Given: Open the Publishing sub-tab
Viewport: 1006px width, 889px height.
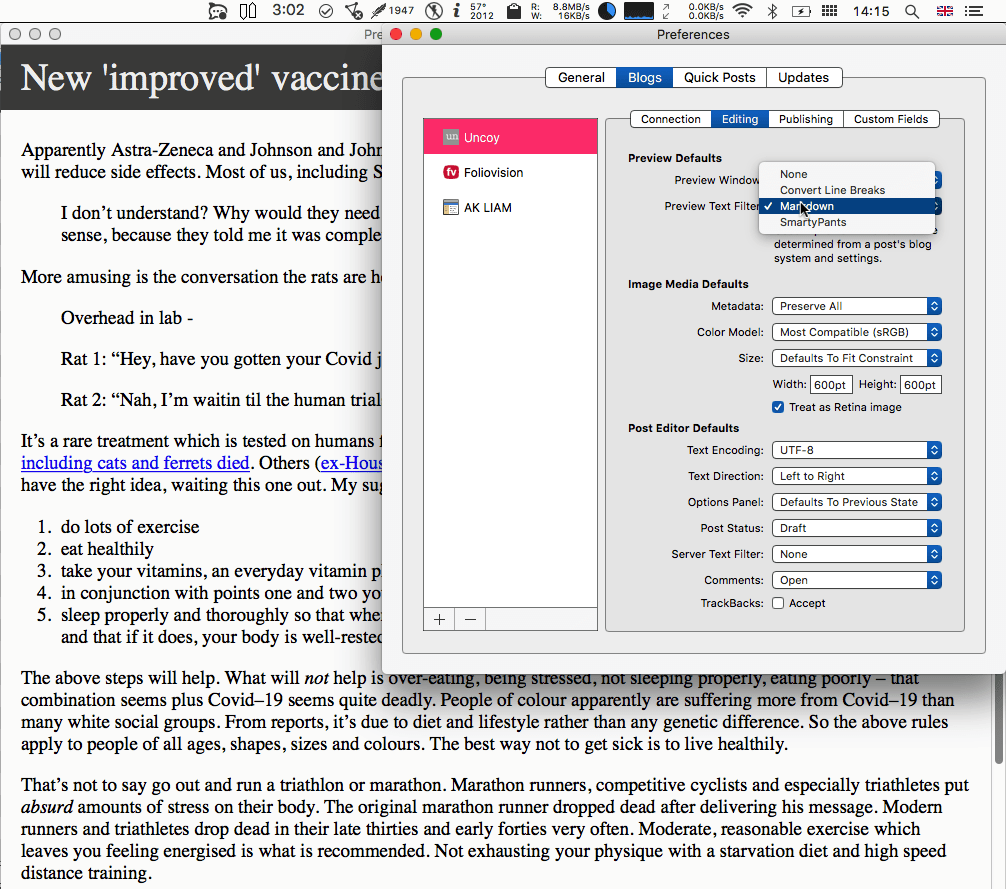Looking at the screenshot, I should (x=806, y=119).
